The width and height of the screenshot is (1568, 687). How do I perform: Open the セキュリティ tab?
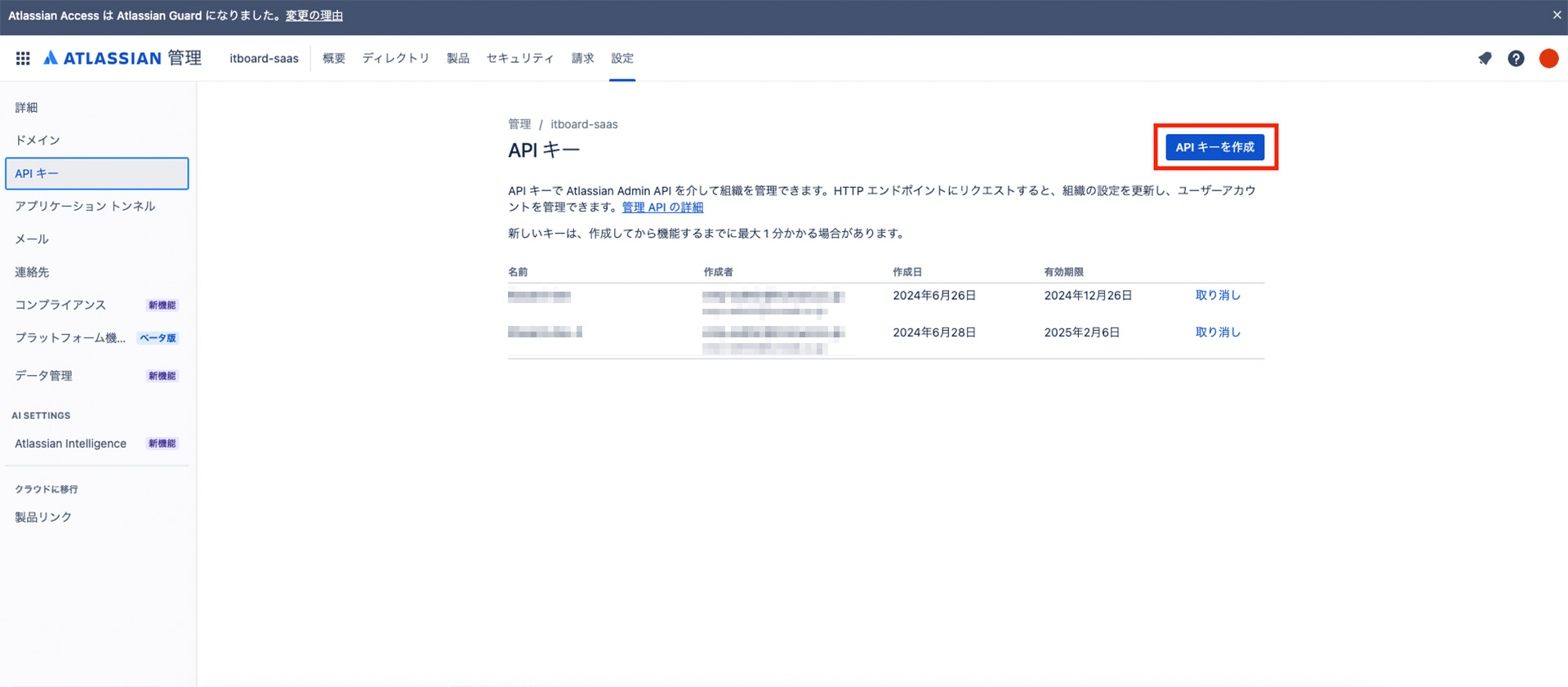[x=520, y=58]
